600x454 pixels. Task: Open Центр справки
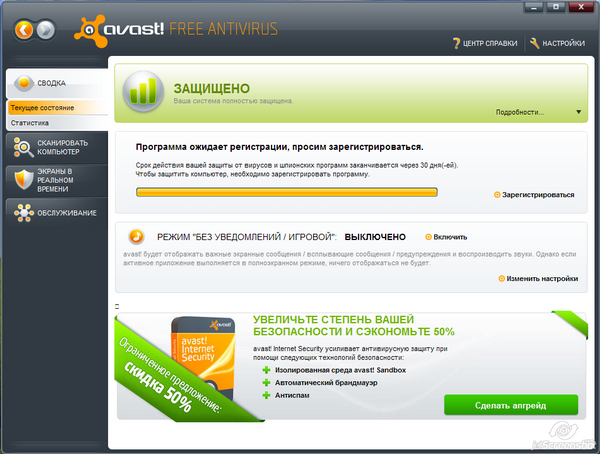point(485,43)
